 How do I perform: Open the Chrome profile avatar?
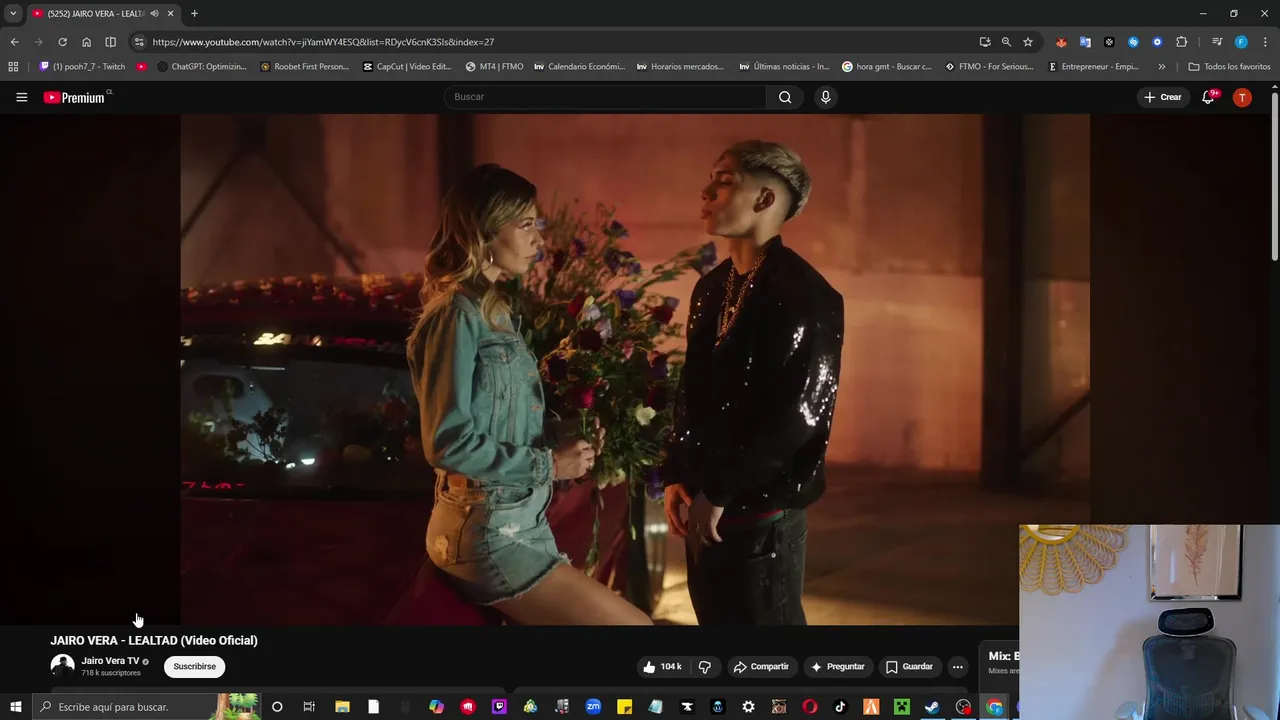pyautogui.click(x=1241, y=42)
